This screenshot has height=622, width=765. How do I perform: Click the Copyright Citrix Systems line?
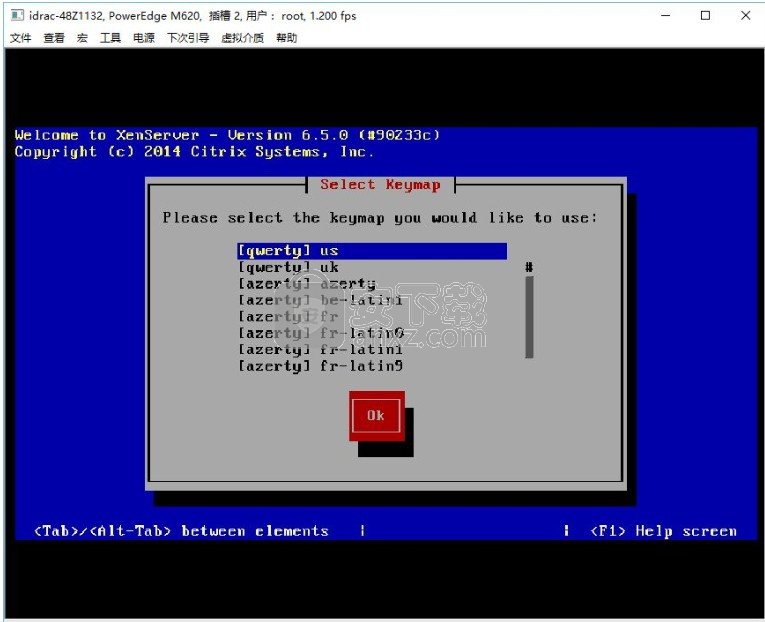click(194, 152)
